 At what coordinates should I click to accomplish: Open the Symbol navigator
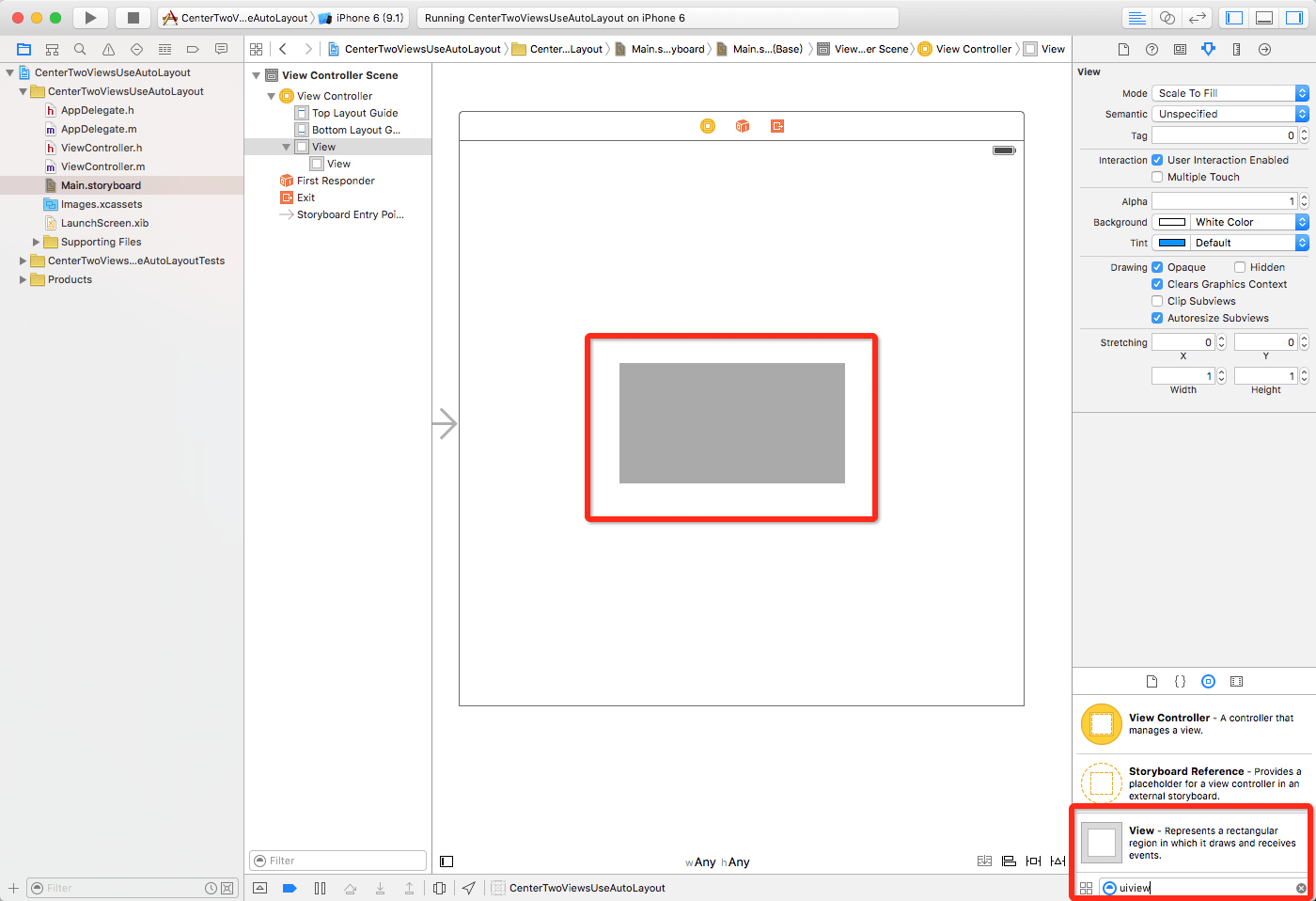[53, 49]
